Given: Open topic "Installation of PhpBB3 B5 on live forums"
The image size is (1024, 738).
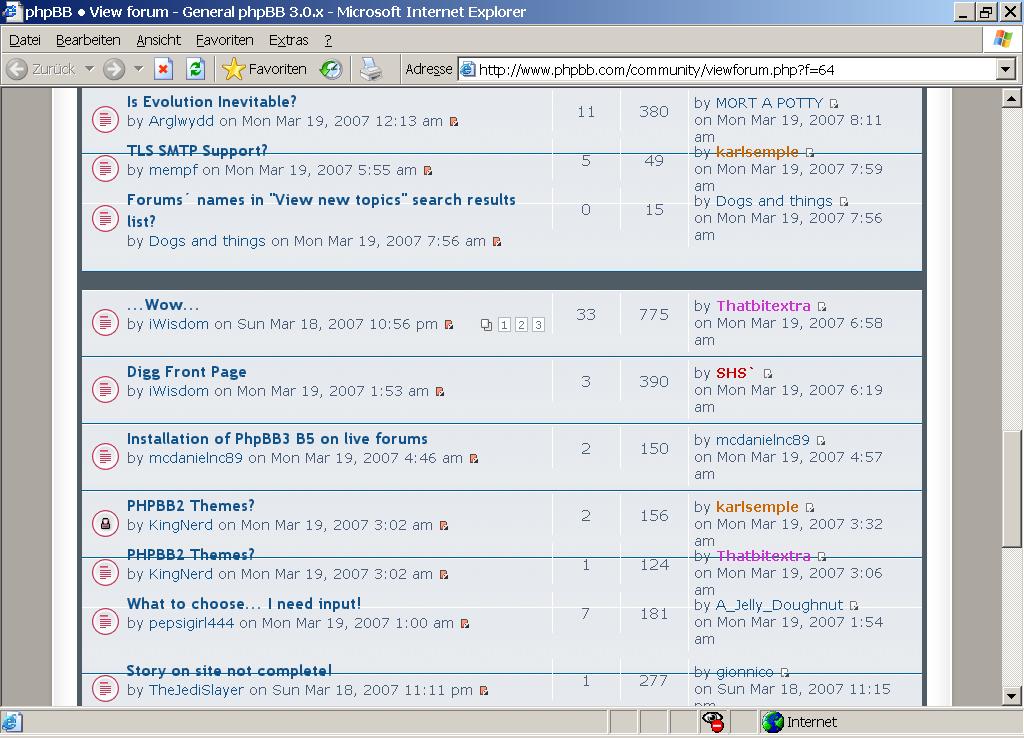Looking at the screenshot, I should click(277, 439).
